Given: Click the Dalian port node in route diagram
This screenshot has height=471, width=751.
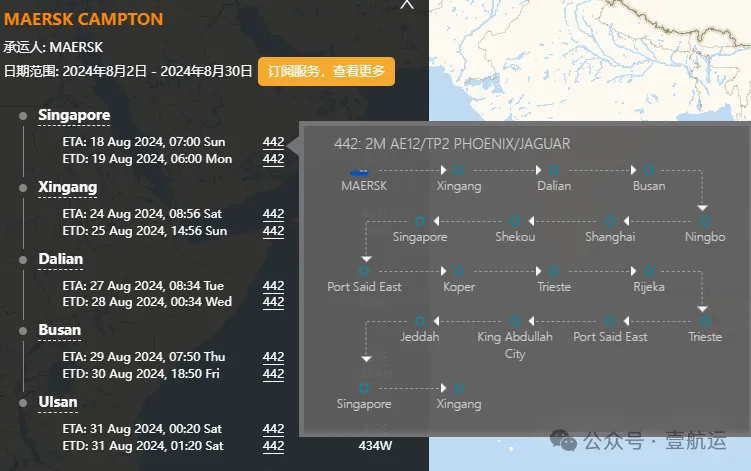Looking at the screenshot, I should 554,170.
